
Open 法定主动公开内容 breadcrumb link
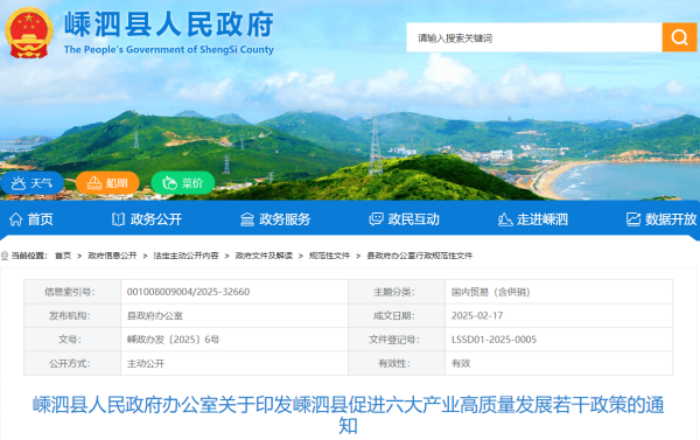(x=186, y=255)
